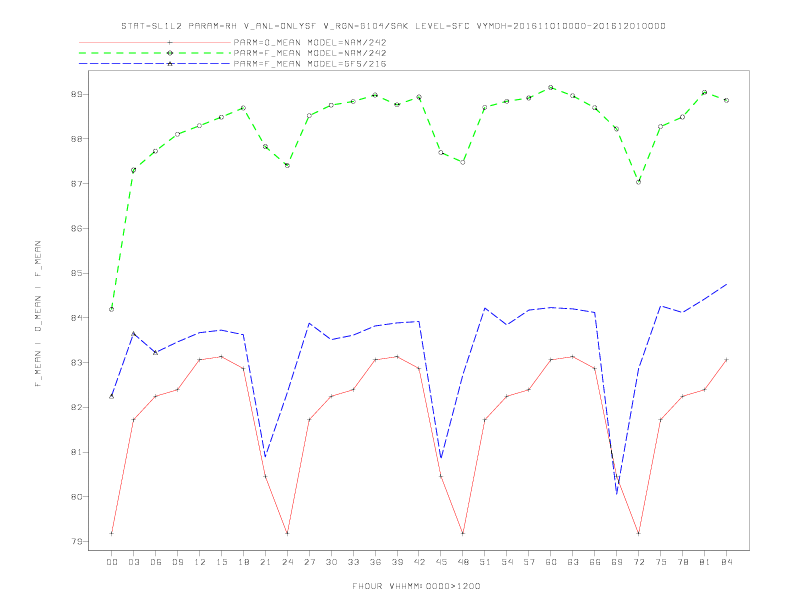The image size is (792, 612).
Task: Click the red plus data marker above hour 00
Action: pyautogui.click(x=112, y=533)
